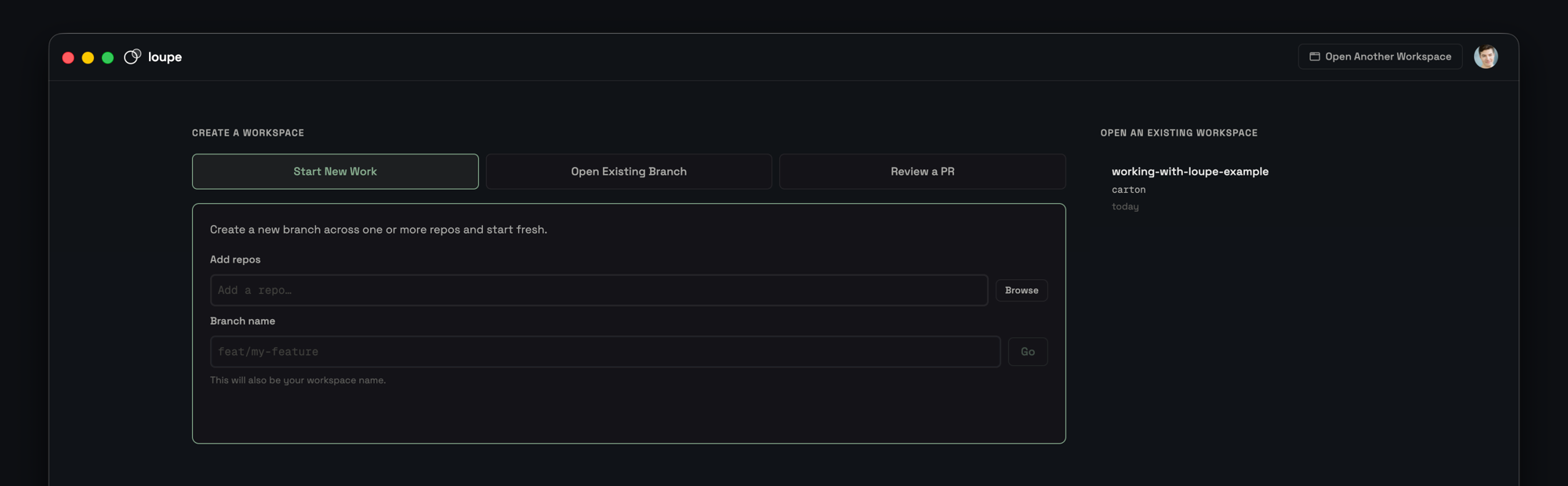The image size is (1568, 486).
Task: Focus the Branch name input field
Action: 605,351
